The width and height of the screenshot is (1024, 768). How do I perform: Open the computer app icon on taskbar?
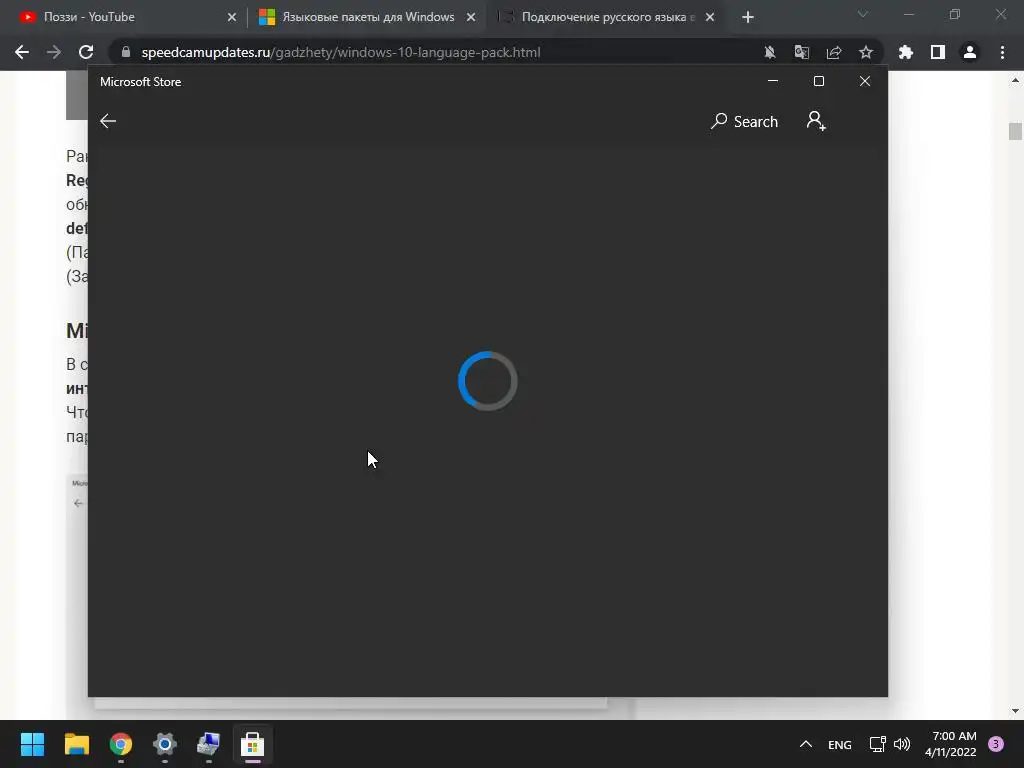click(209, 744)
